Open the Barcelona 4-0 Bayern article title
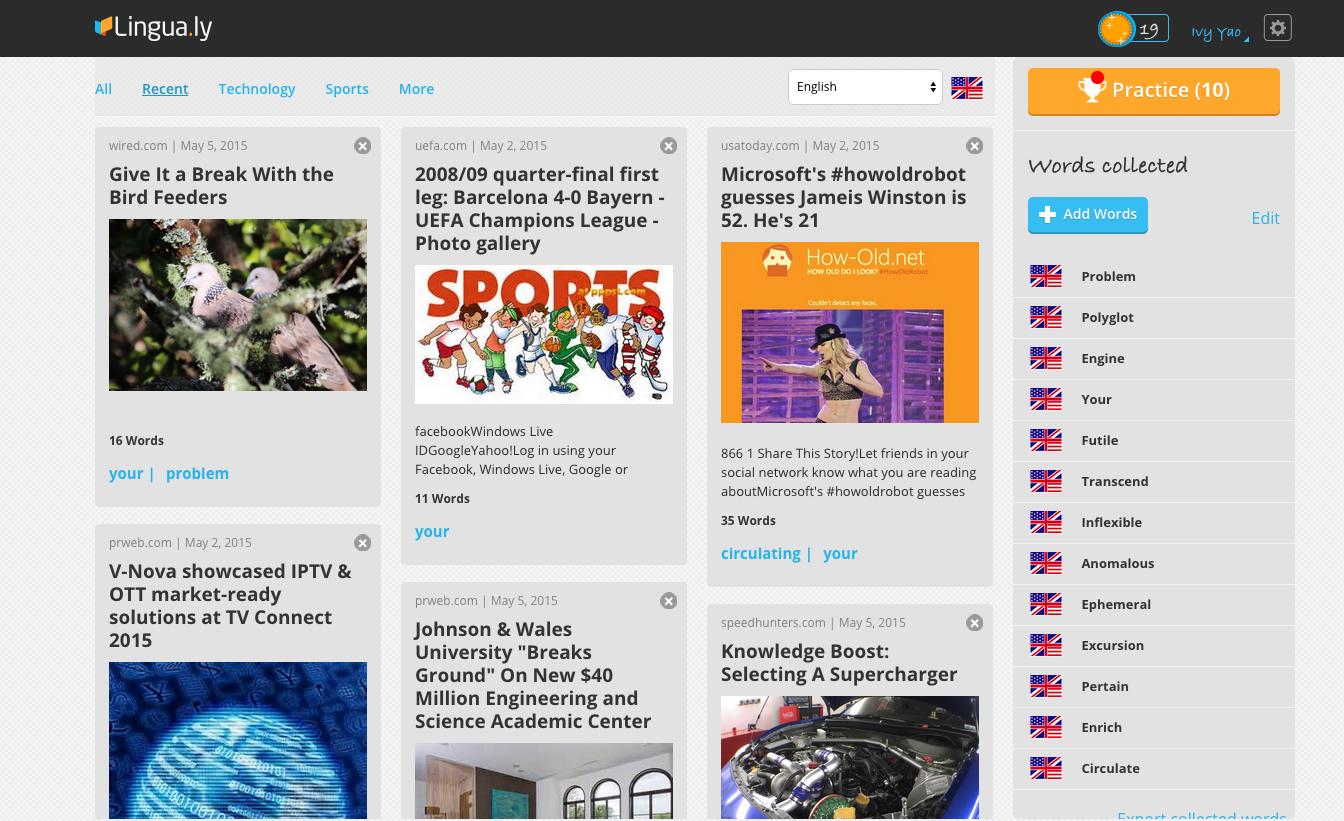 tap(540, 208)
